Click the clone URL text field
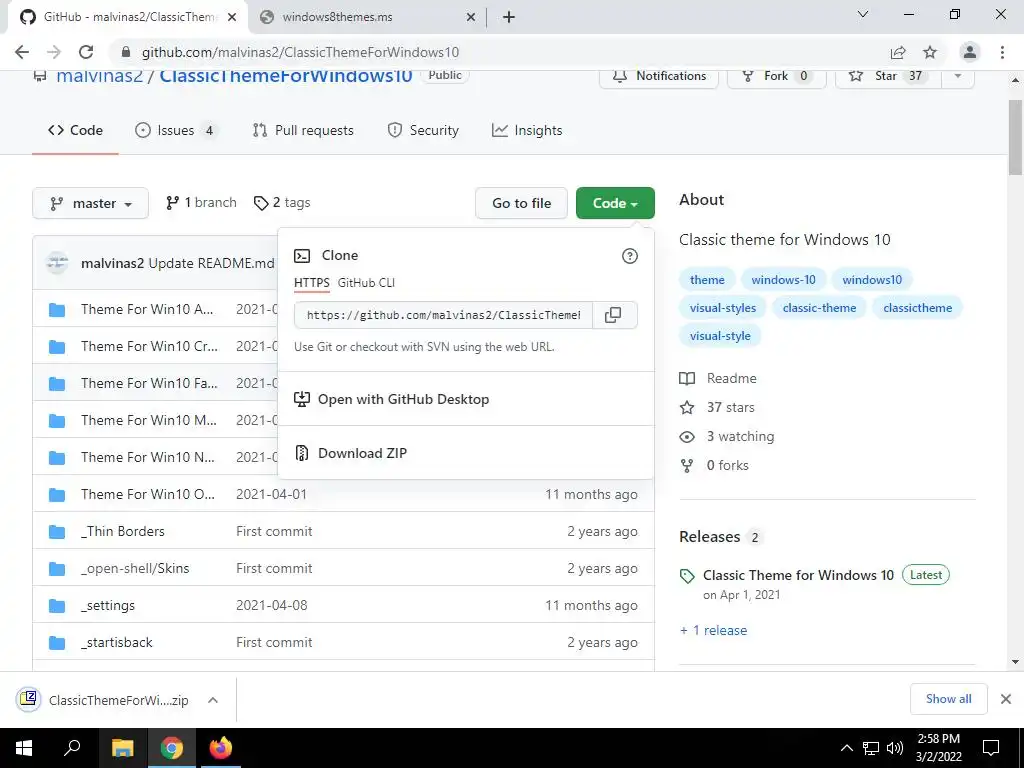 443,315
